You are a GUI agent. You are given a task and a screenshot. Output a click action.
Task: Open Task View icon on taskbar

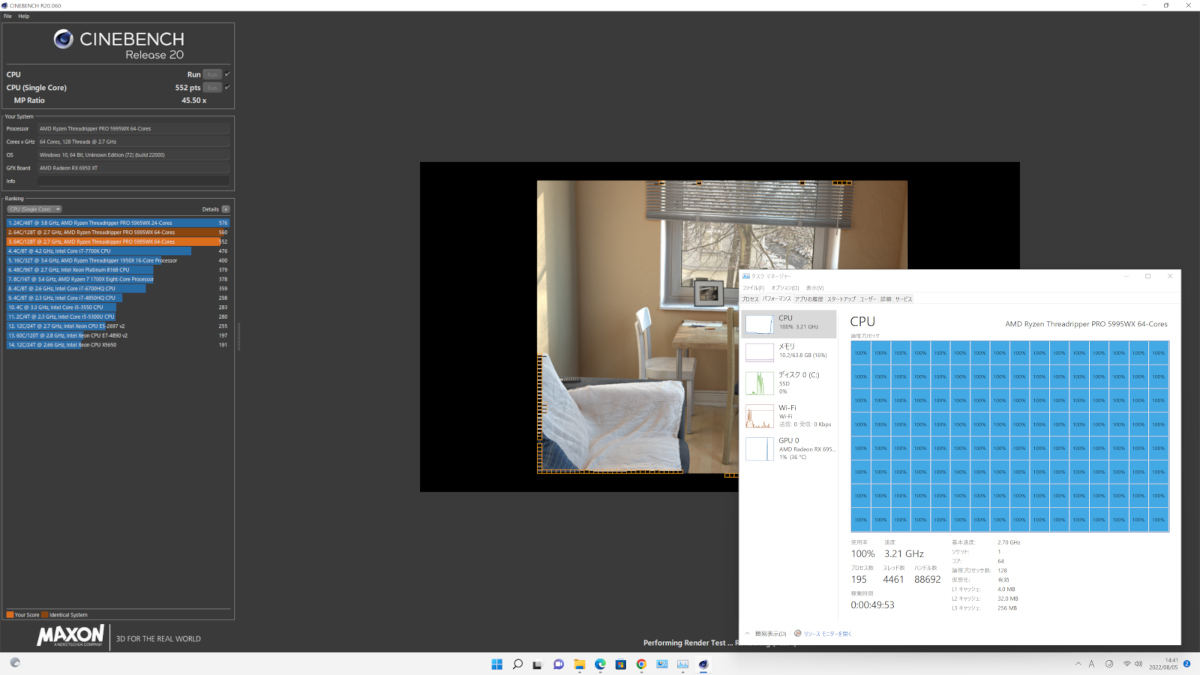tap(538, 664)
